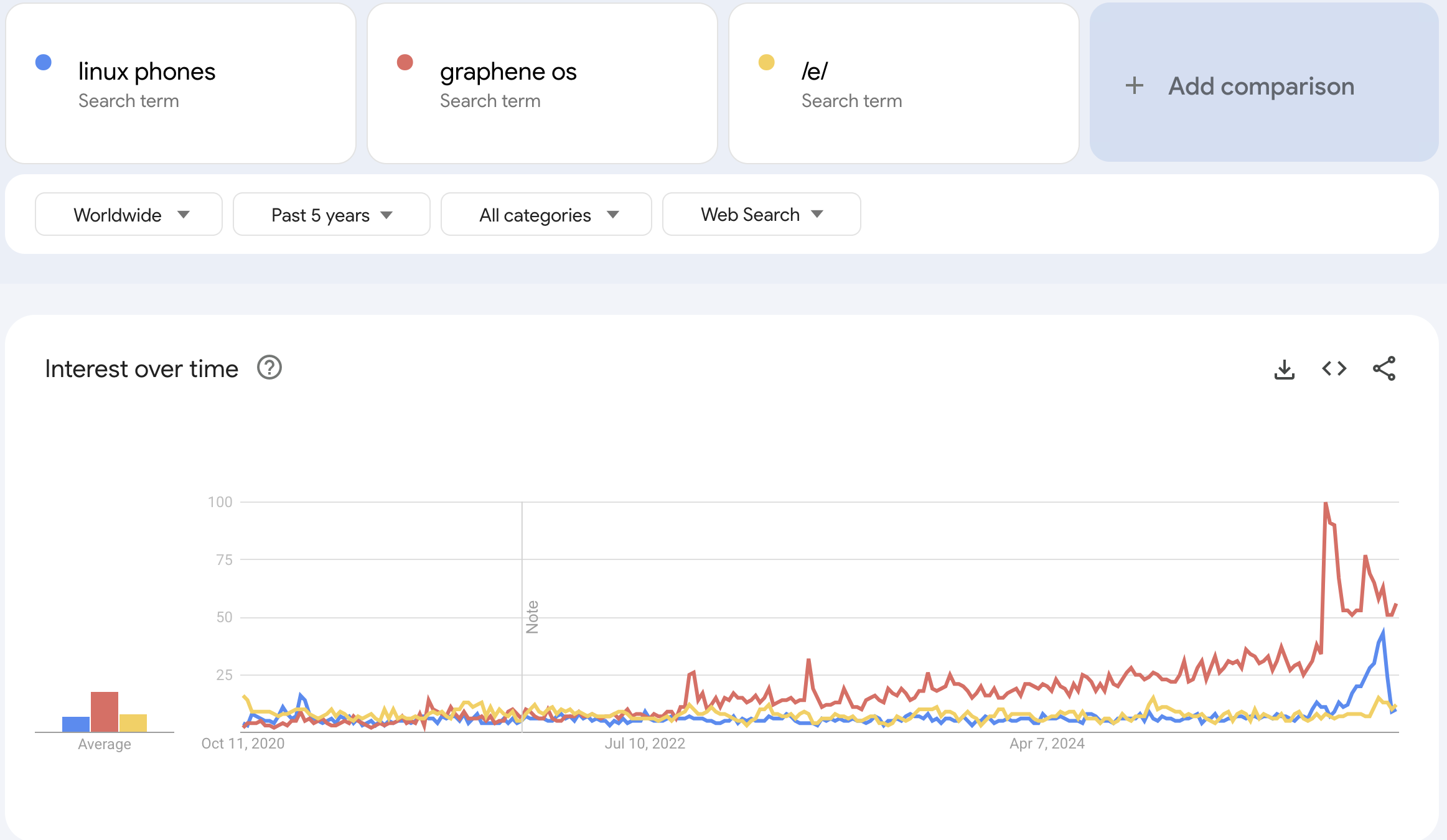Edit the linux phones search term
This screenshot has height=840, width=1447.
147,72
